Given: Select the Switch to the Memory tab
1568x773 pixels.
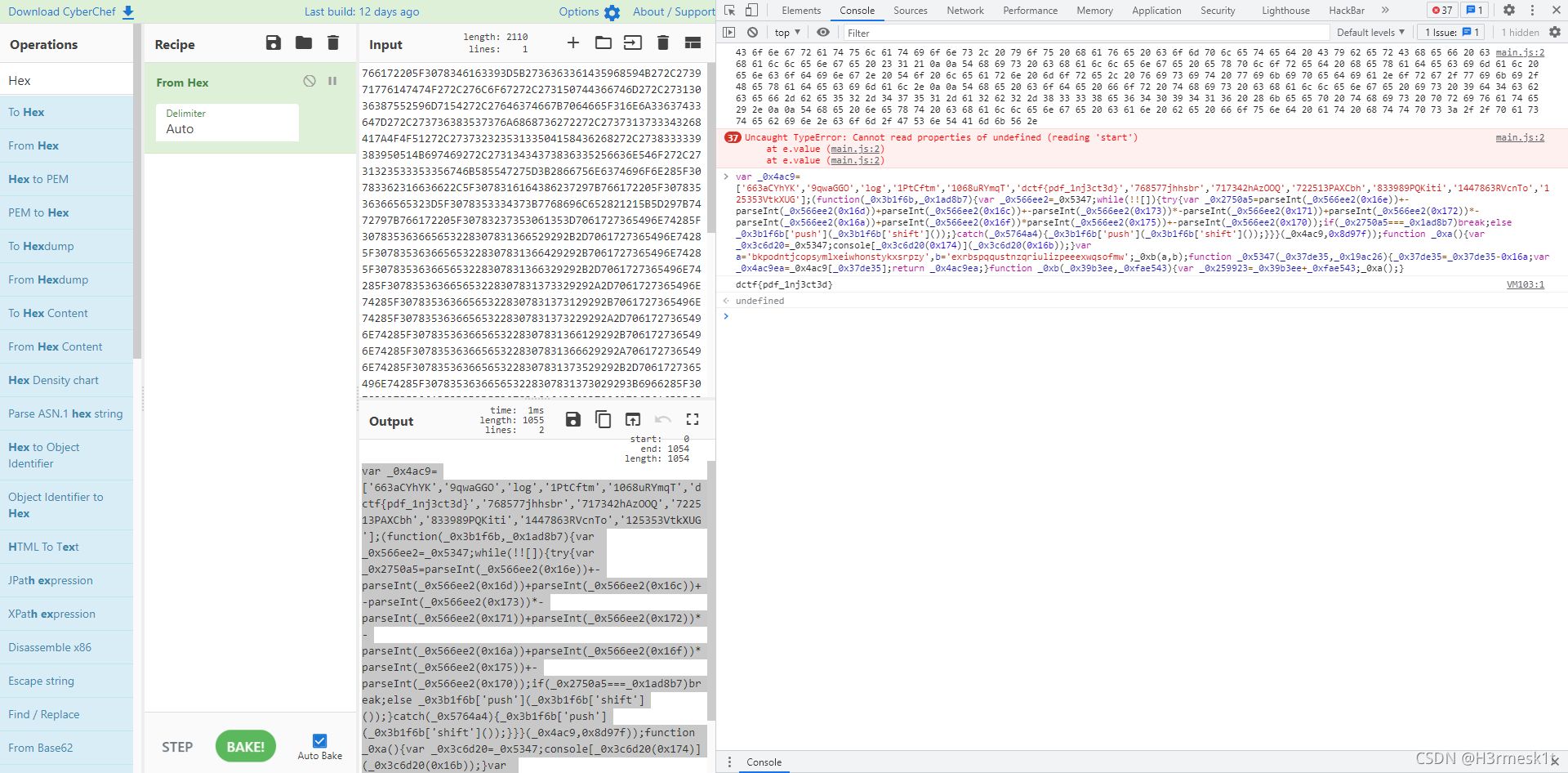Looking at the screenshot, I should pos(1094,11).
